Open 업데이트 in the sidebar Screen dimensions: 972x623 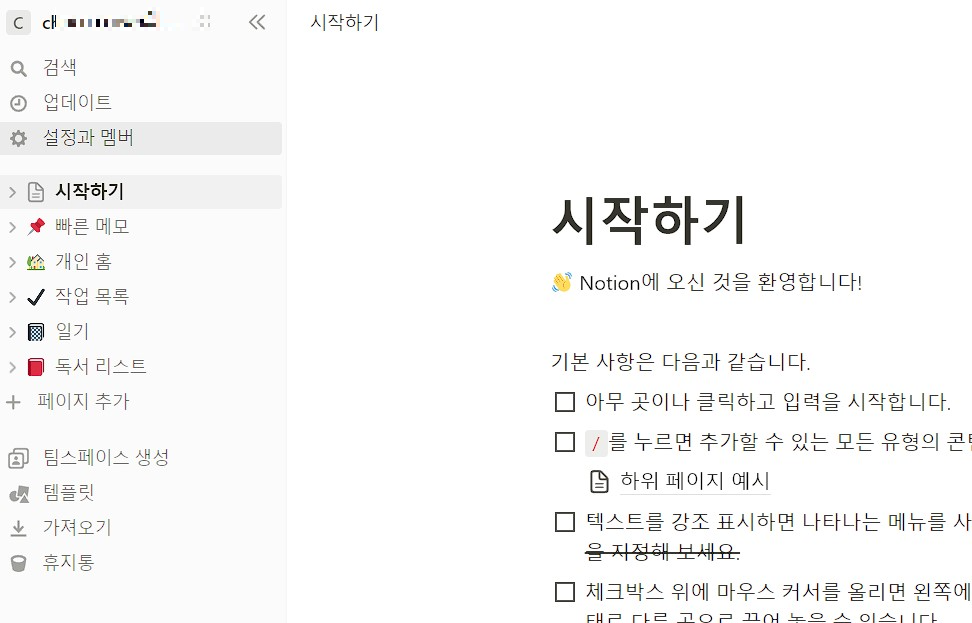tap(141, 103)
